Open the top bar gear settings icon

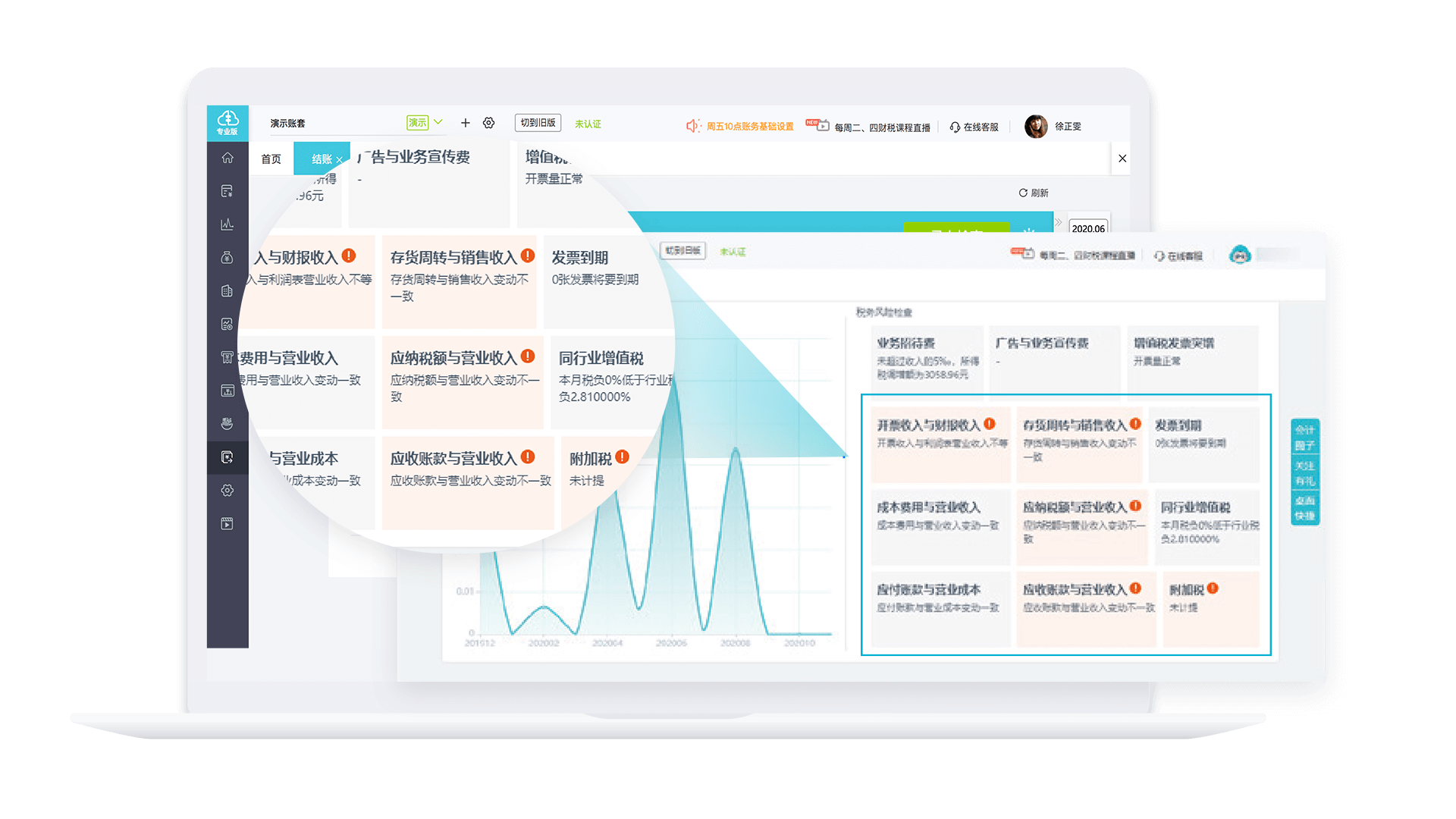click(489, 123)
